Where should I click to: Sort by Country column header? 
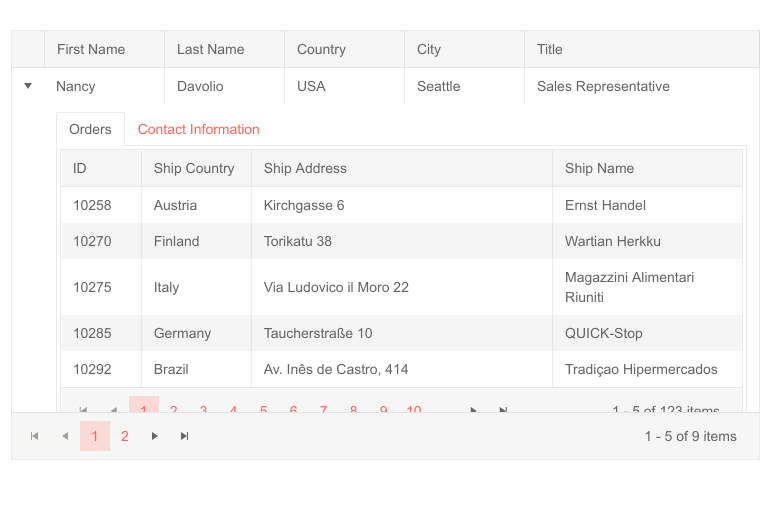point(344,49)
